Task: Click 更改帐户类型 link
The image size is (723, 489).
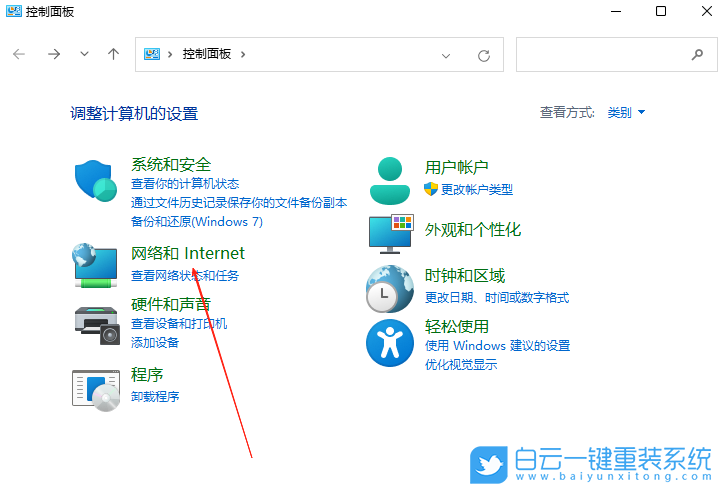Action: [477, 189]
